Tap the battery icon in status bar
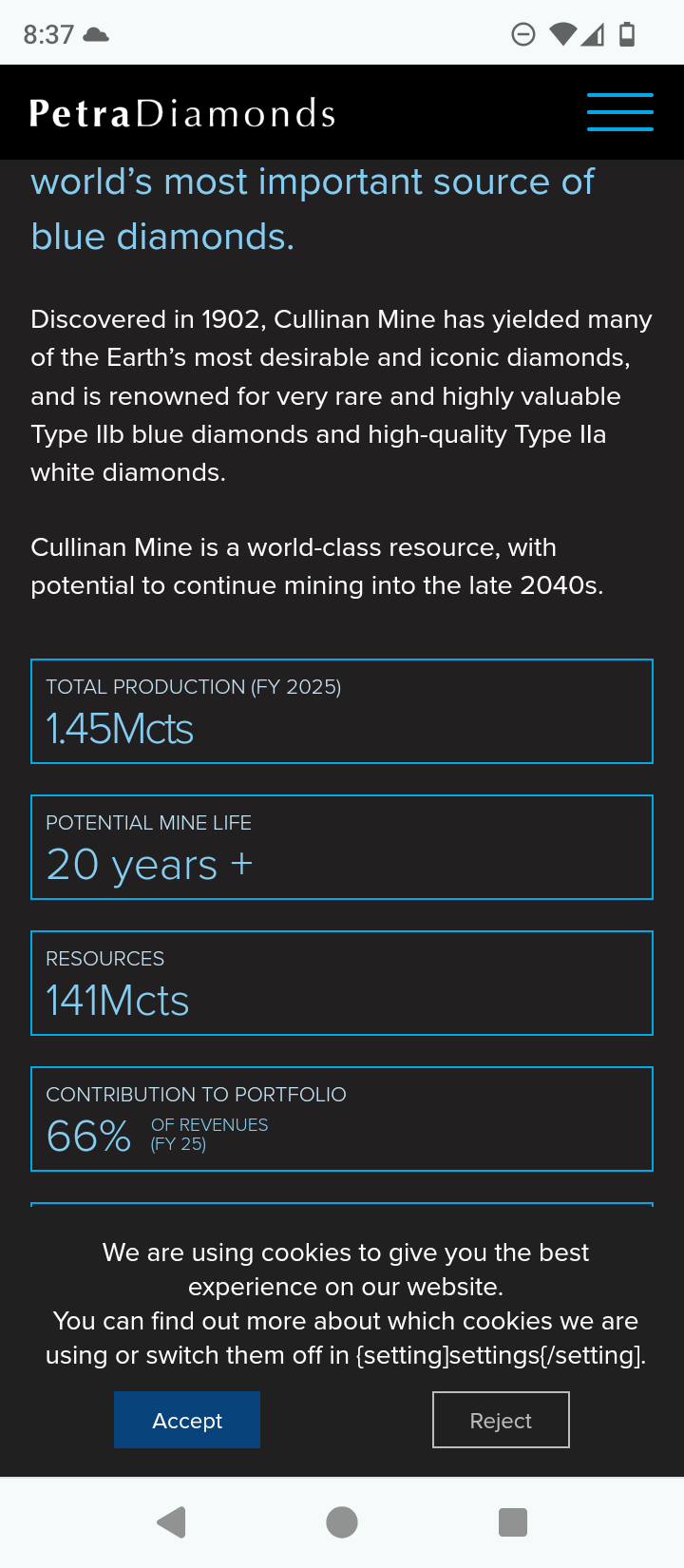Viewport: 684px width, 1568px height. [x=627, y=35]
